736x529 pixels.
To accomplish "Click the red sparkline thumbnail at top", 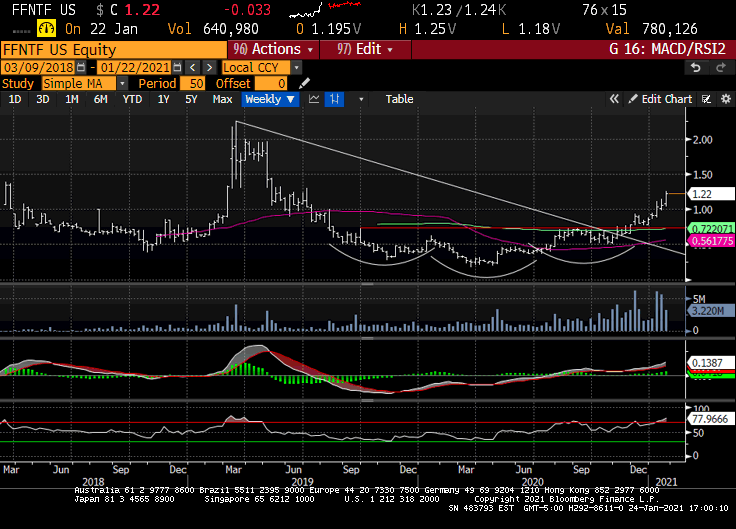I will 345,5.
